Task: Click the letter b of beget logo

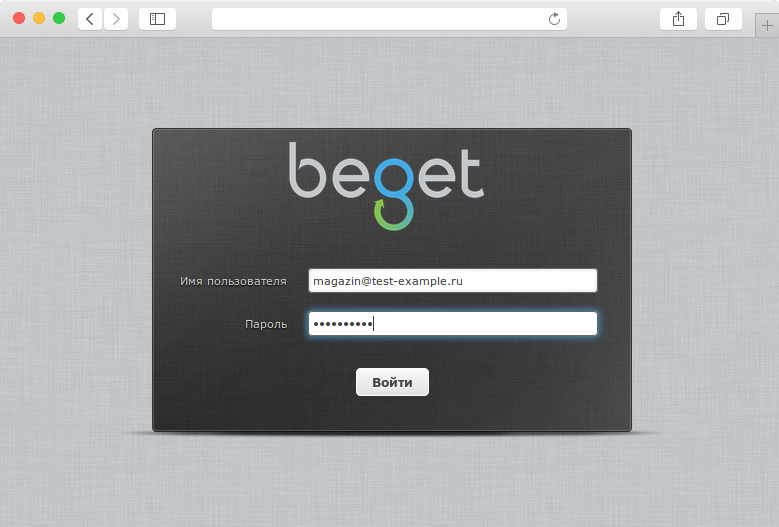Action: click(x=308, y=170)
